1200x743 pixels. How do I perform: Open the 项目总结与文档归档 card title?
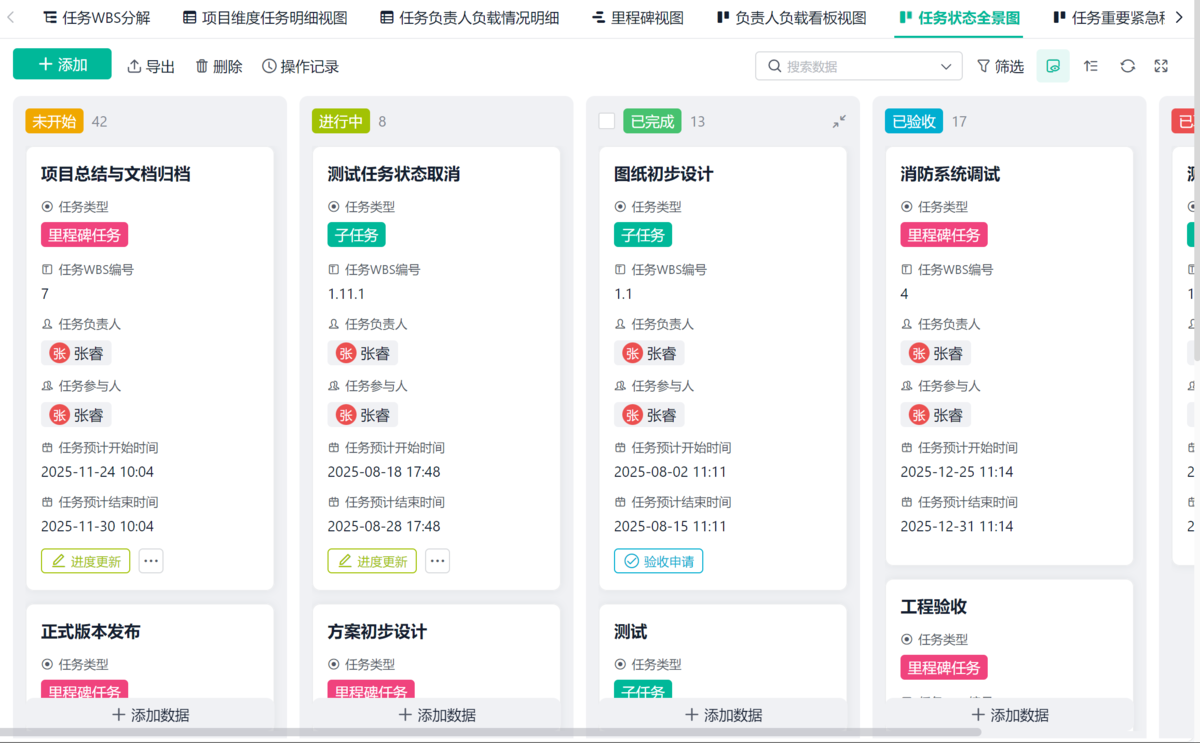(x=116, y=174)
